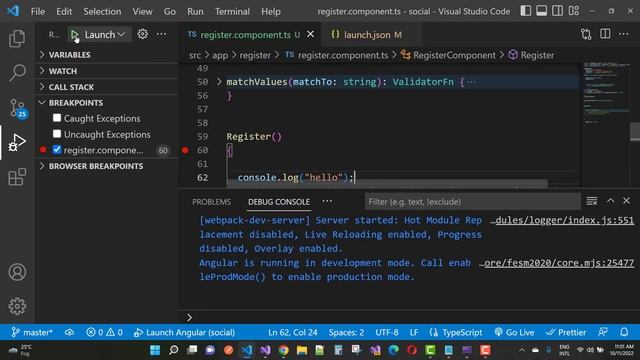
Task: Open the View menu
Action: tap(142, 11)
